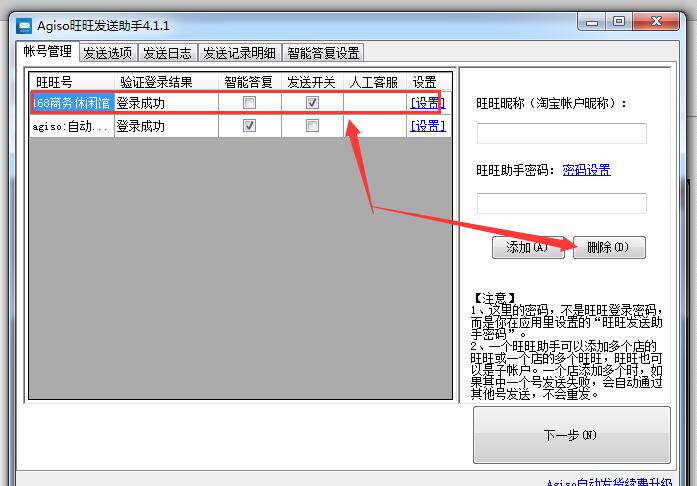
Task: Enable 发送开关 for agiso:自动 row
Action: pos(312,126)
